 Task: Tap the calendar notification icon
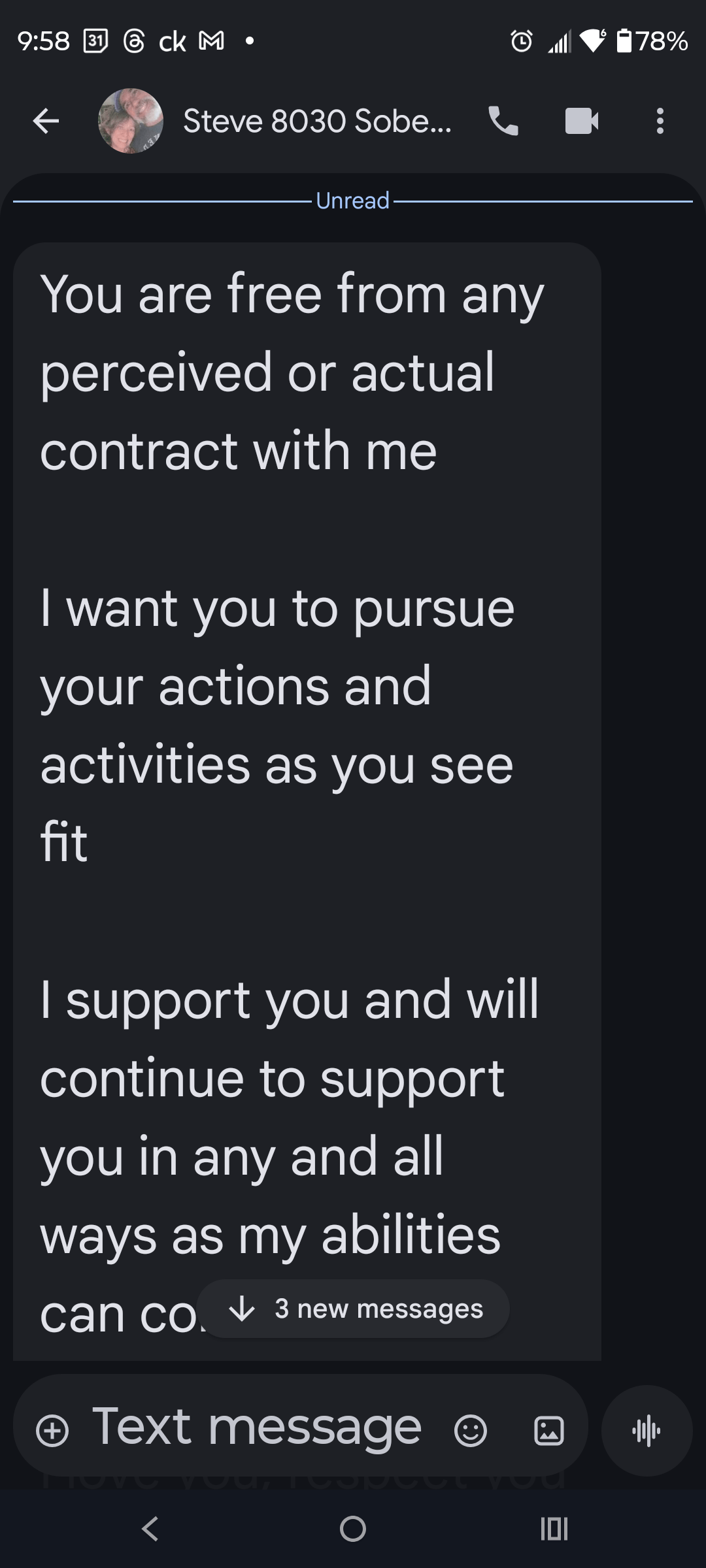(x=96, y=41)
